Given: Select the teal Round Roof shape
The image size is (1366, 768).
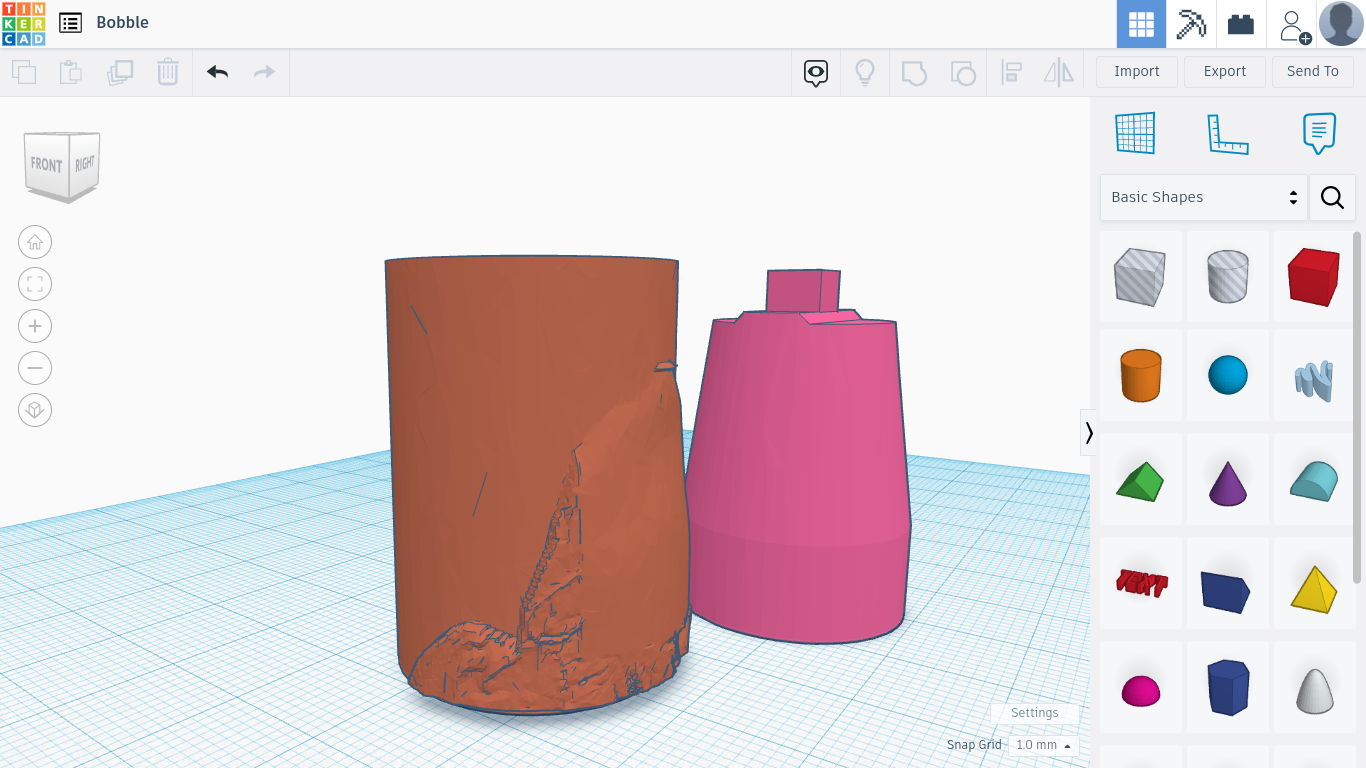Looking at the screenshot, I should tap(1314, 480).
